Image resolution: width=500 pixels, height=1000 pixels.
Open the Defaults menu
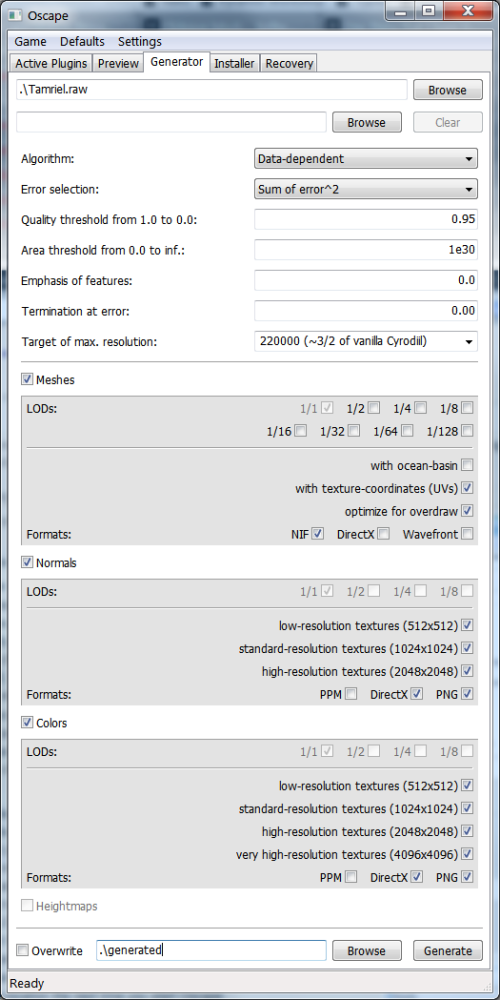click(82, 41)
